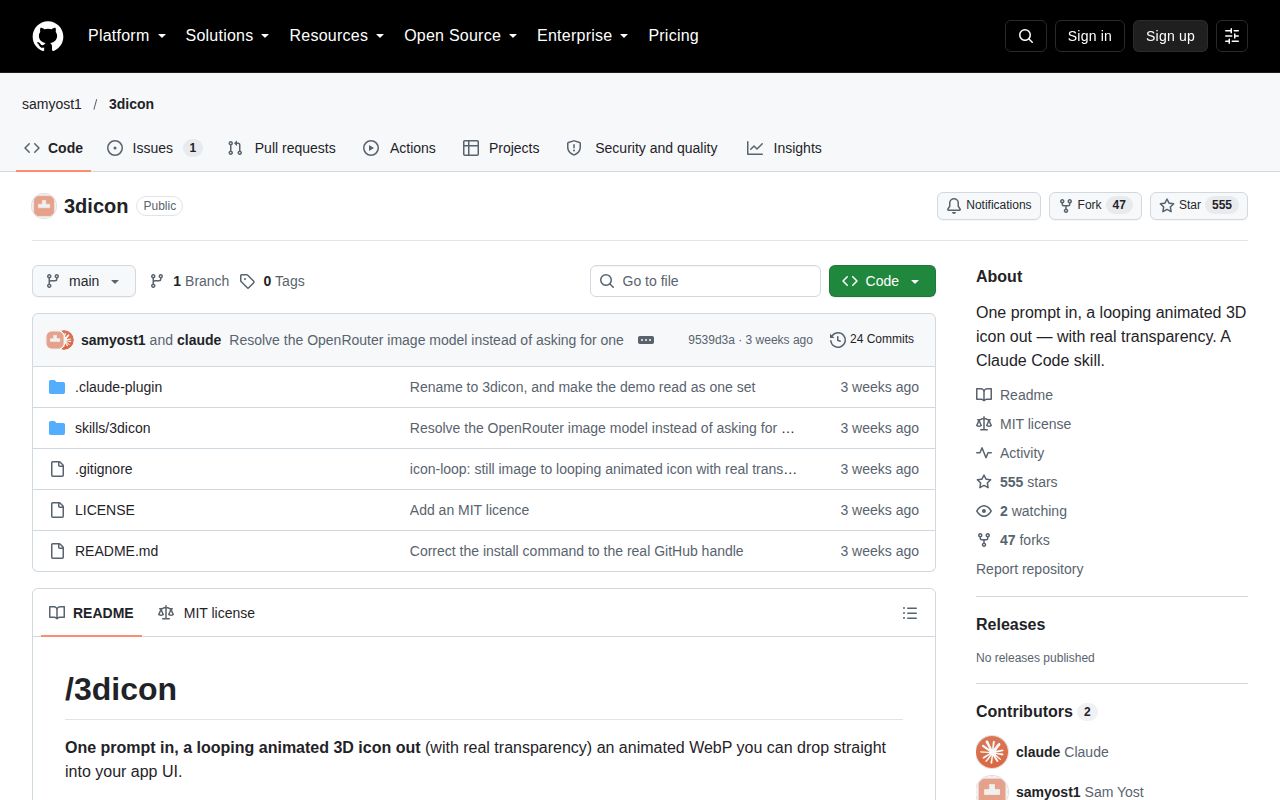
Task: Open the samyost1 owner link in breadcrumb
Action: (x=52, y=104)
